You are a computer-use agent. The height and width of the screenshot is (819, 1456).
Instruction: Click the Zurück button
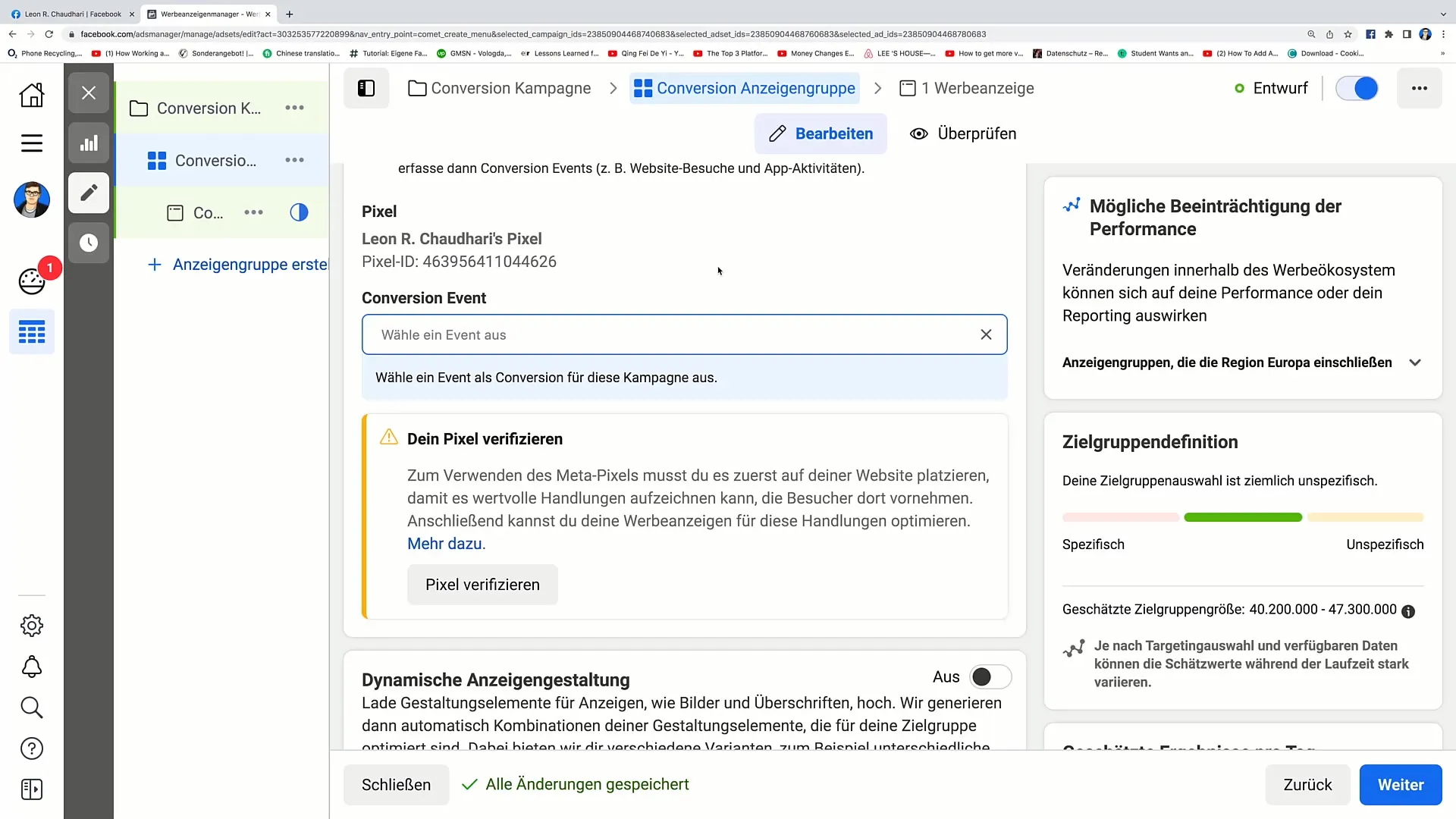click(x=1307, y=785)
